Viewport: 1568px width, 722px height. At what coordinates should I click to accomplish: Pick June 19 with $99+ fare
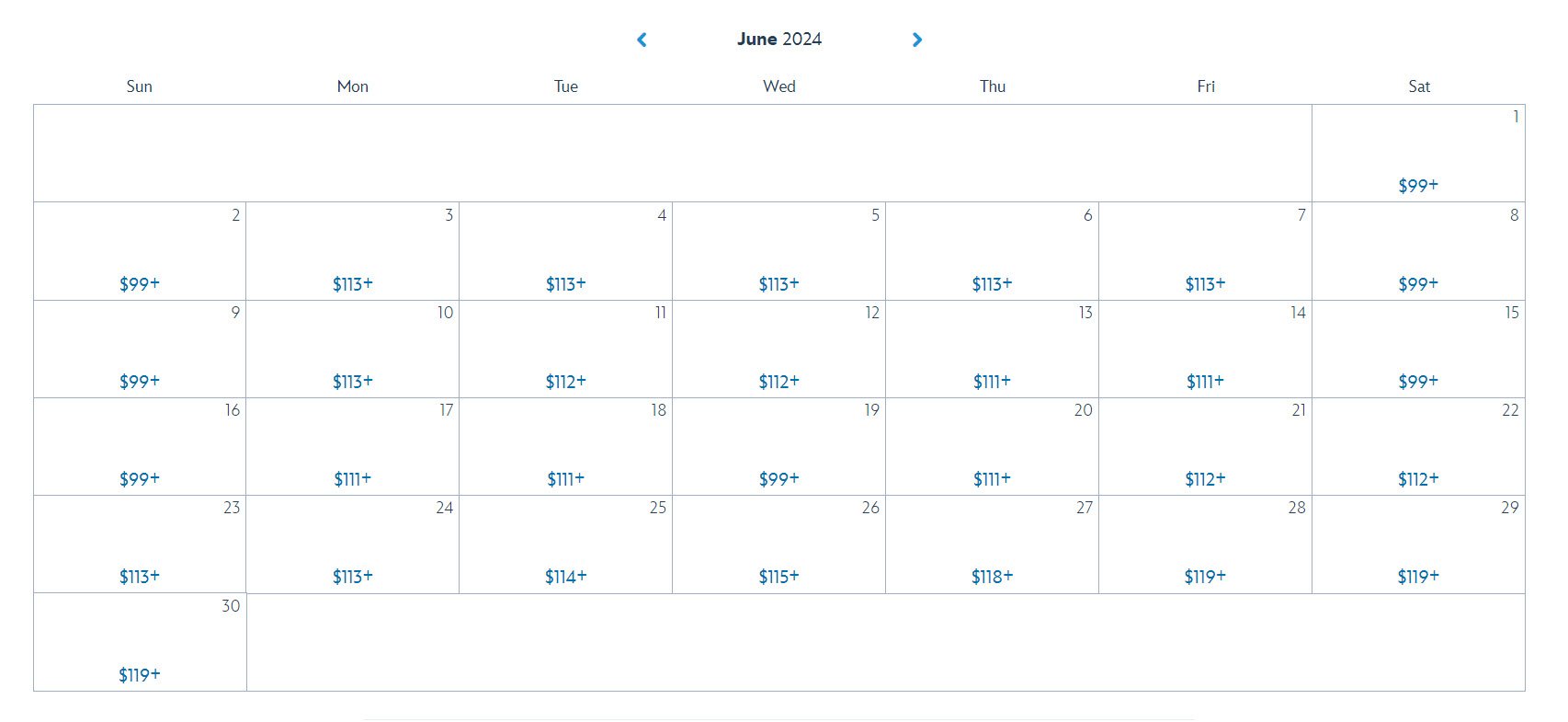tap(778, 446)
